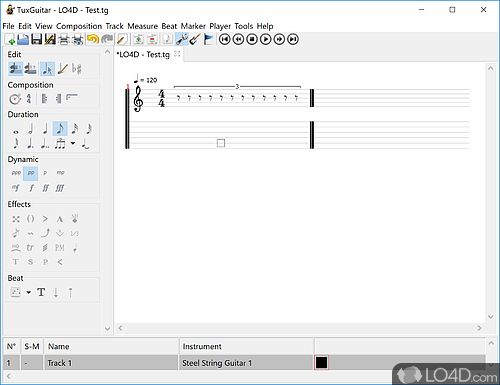Click the Save file floppy icon
The width and height of the screenshot is (500, 385).
[x=36, y=39]
